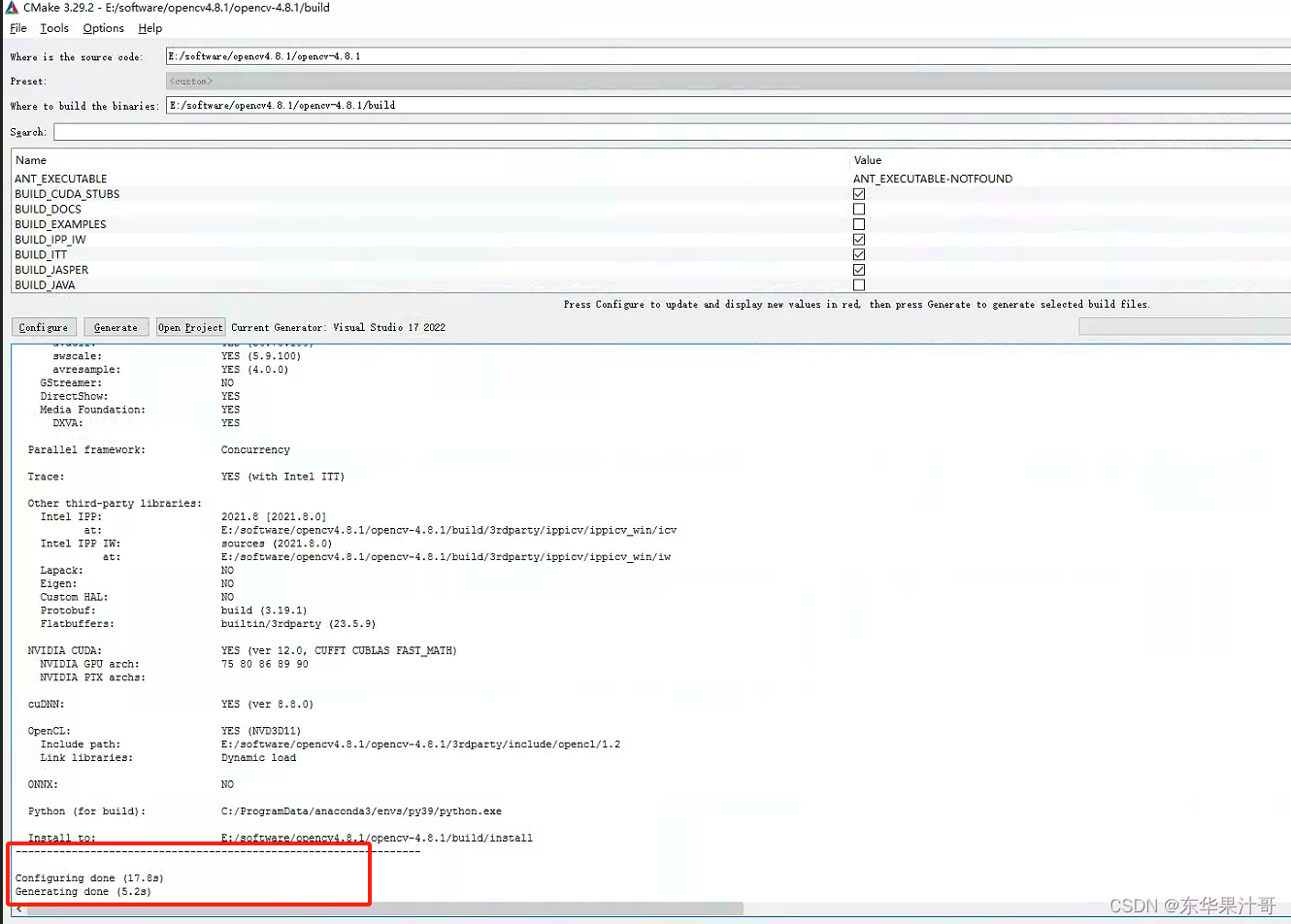Select the BUILD_EXAMPLES entry name
Screen dimensions: 1291x924
60,224
